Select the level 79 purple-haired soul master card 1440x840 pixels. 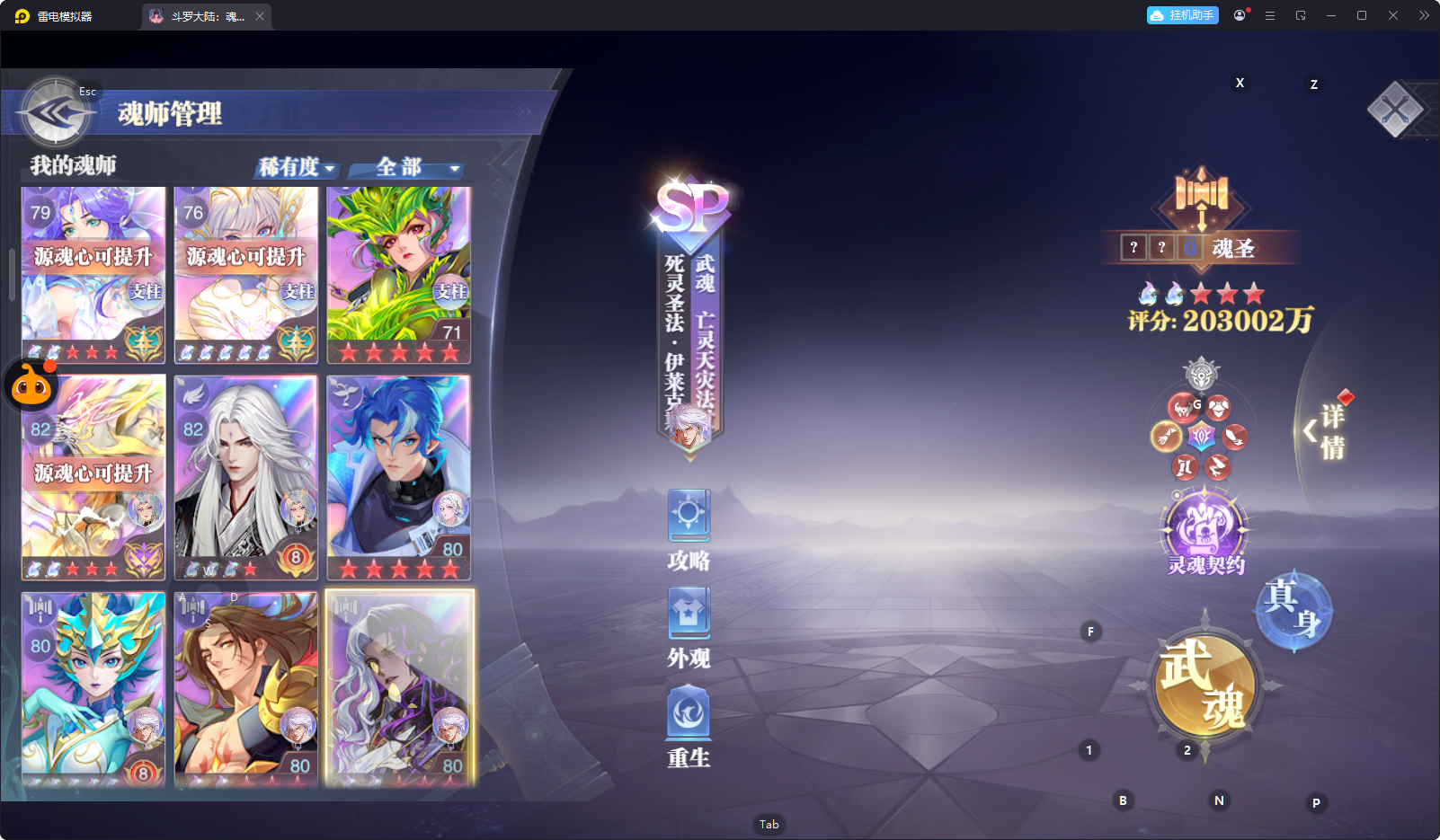pyautogui.click(x=93, y=275)
